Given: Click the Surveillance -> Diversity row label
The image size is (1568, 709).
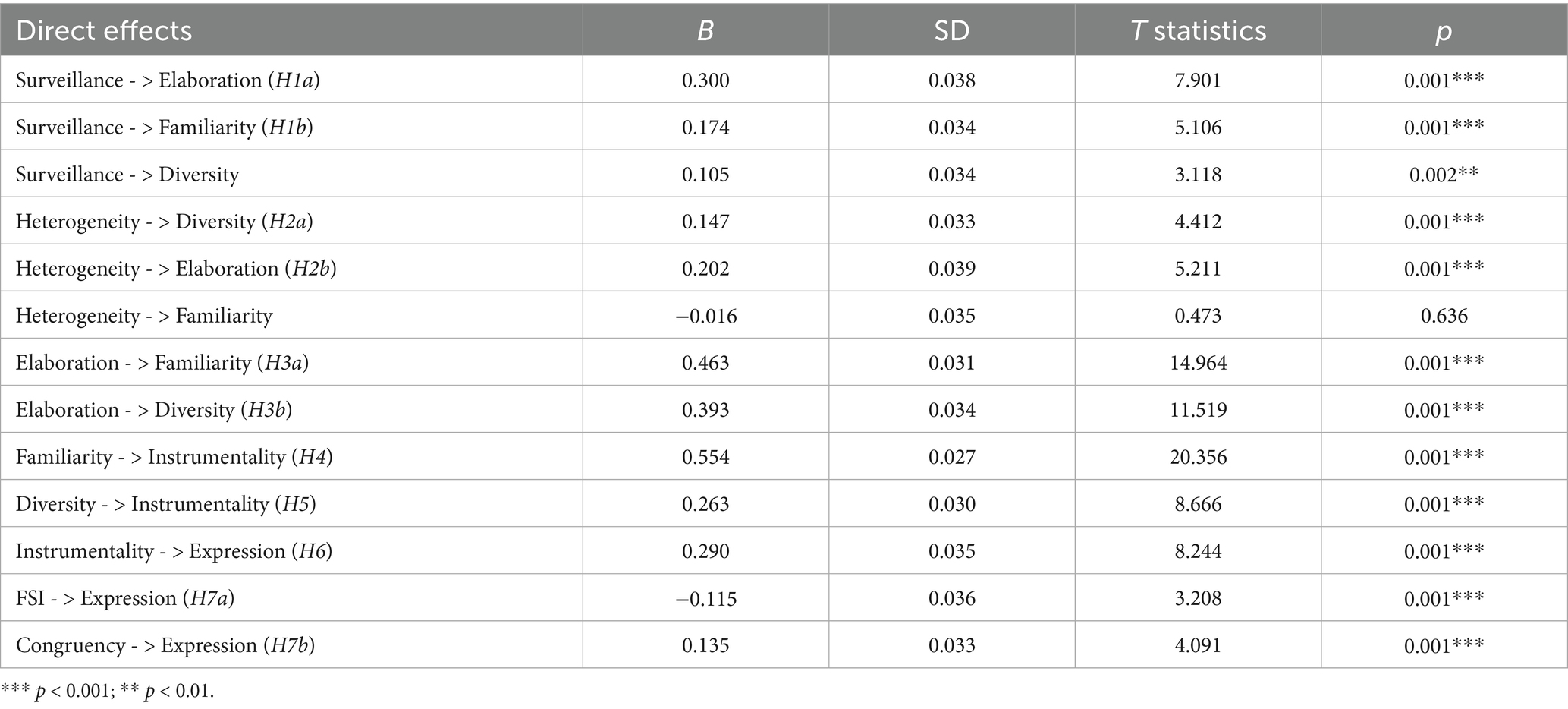Looking at the screenshot, I should coord(127,175).
